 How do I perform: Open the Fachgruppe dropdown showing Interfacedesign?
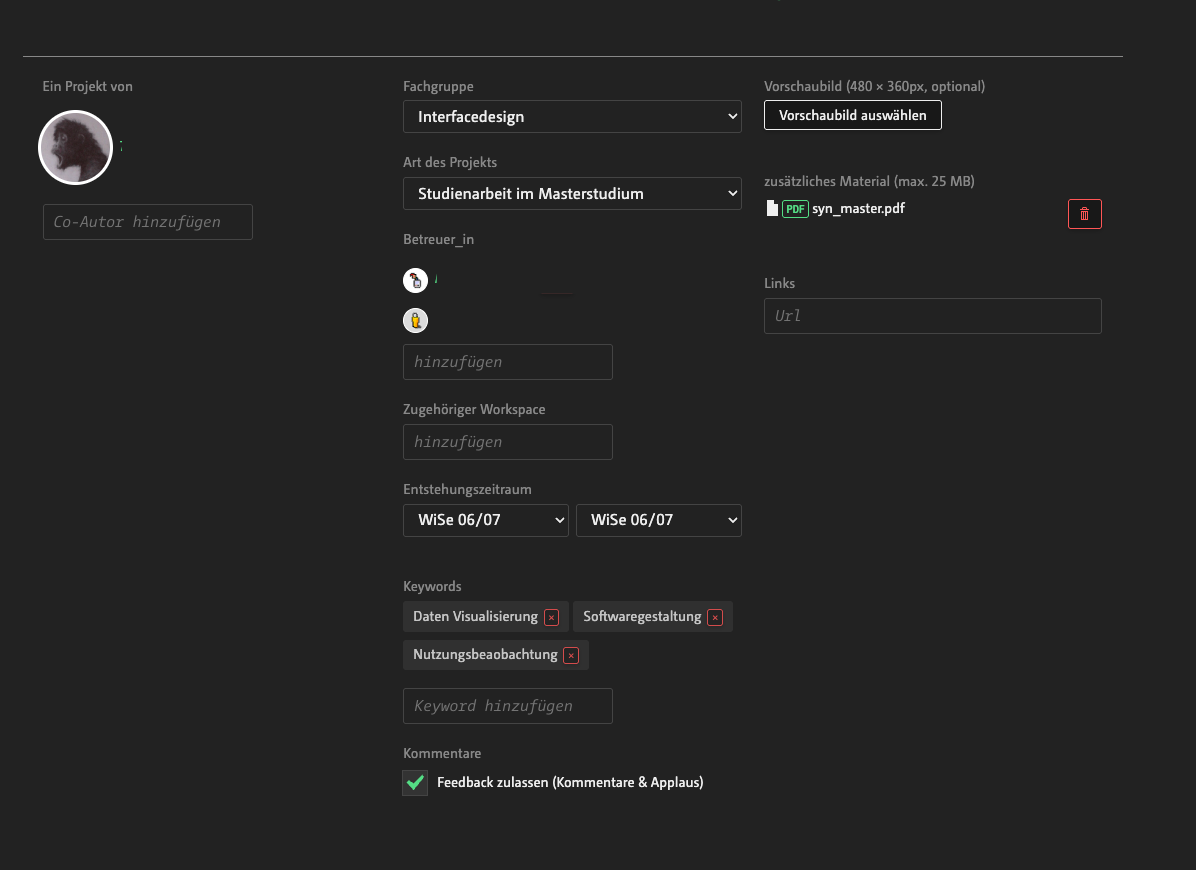(572, 117)
